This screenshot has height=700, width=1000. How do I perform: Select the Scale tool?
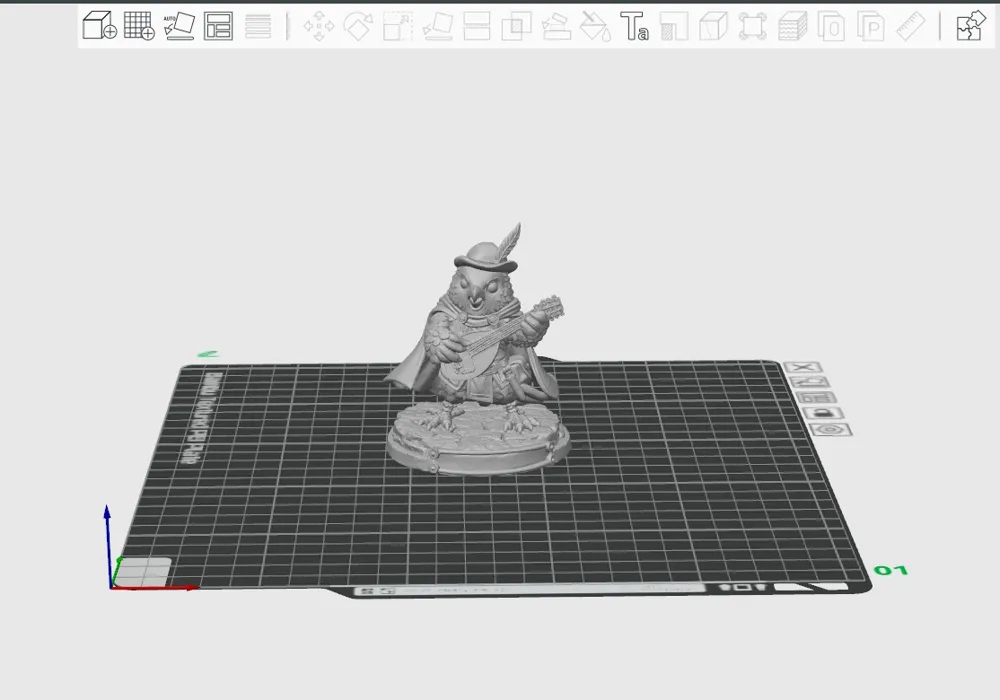(x=397, y=26)
